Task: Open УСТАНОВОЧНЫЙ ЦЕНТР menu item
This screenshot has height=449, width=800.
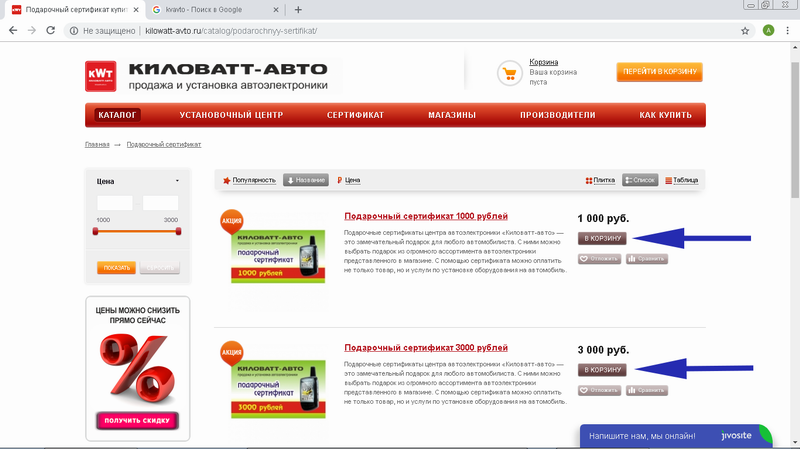Action: pyautogui.click(x=231, y=115)
